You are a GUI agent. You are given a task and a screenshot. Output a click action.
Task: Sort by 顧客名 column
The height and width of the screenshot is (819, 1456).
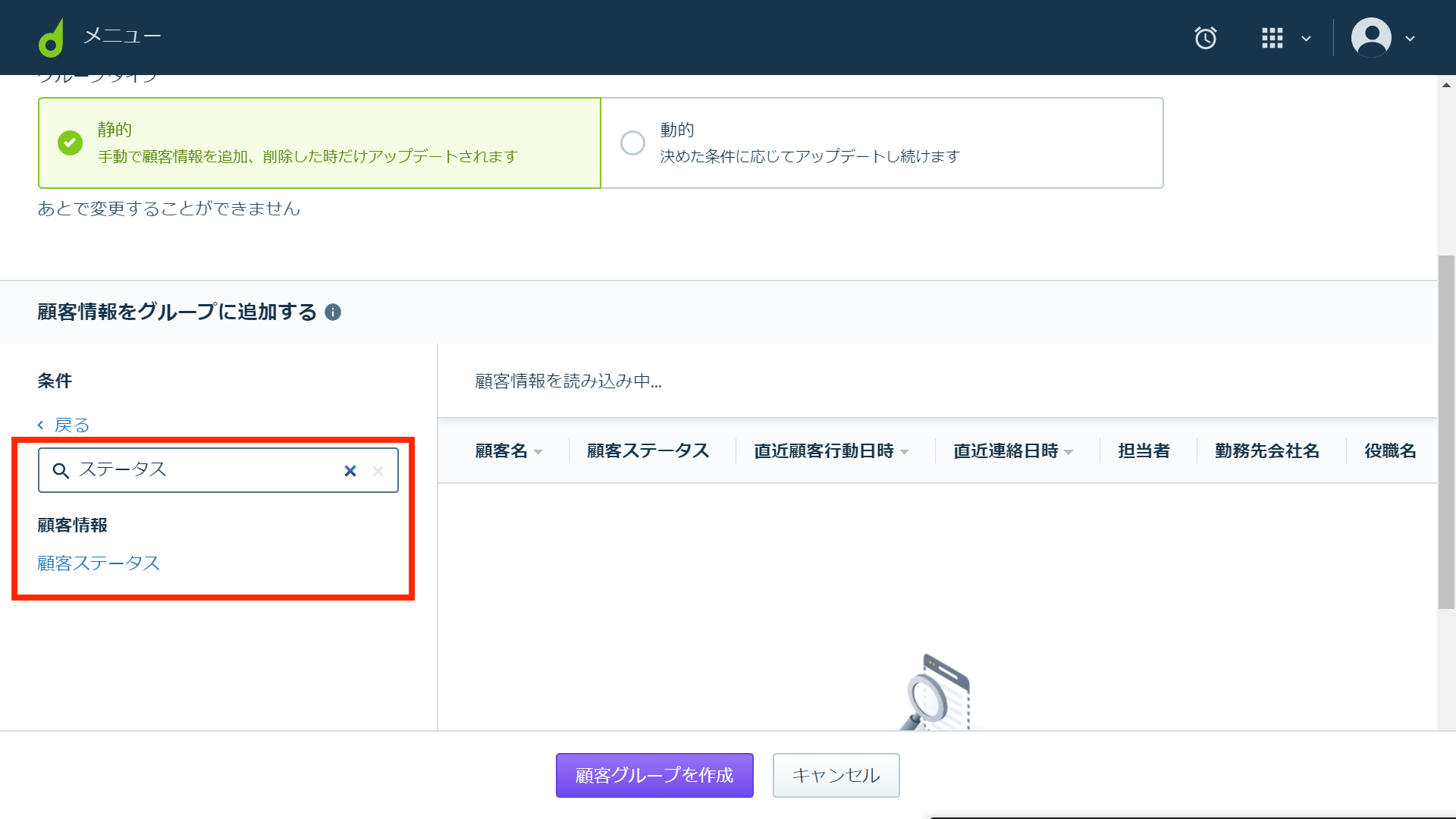pyautogui.click(x=509, y=451)
